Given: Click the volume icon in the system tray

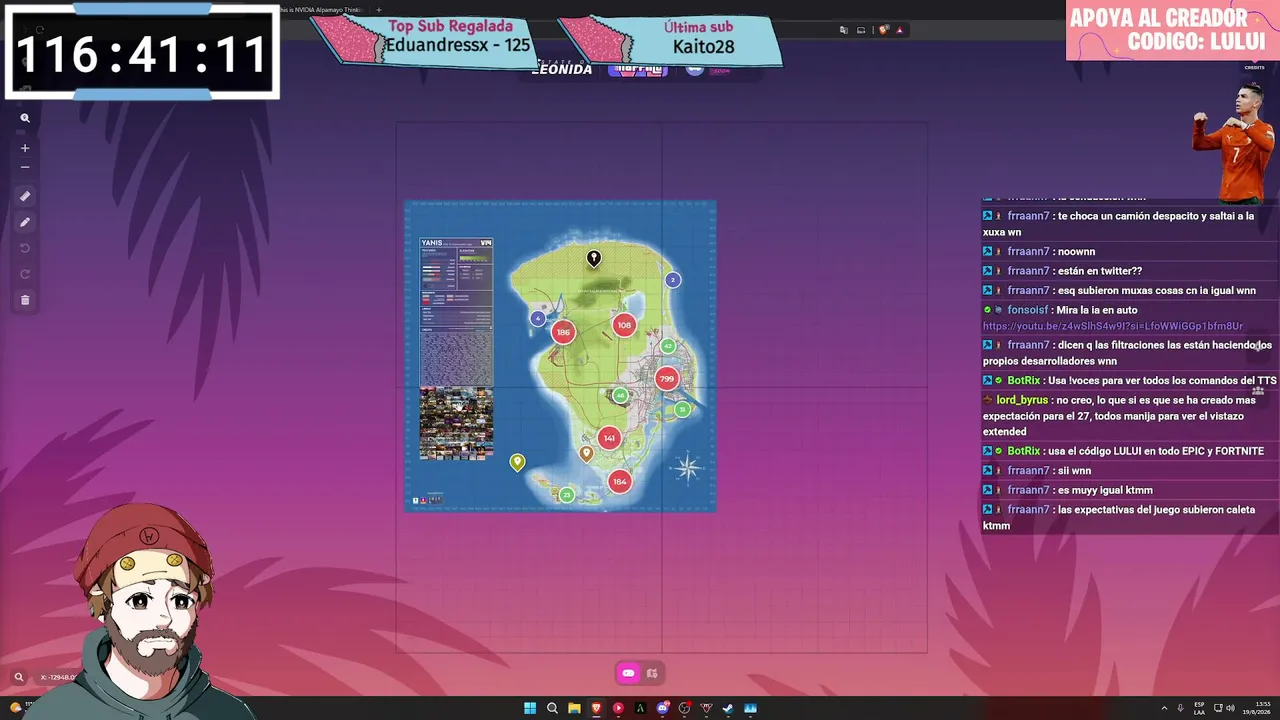Looking at the screenshot, I should pos(1230,708).
